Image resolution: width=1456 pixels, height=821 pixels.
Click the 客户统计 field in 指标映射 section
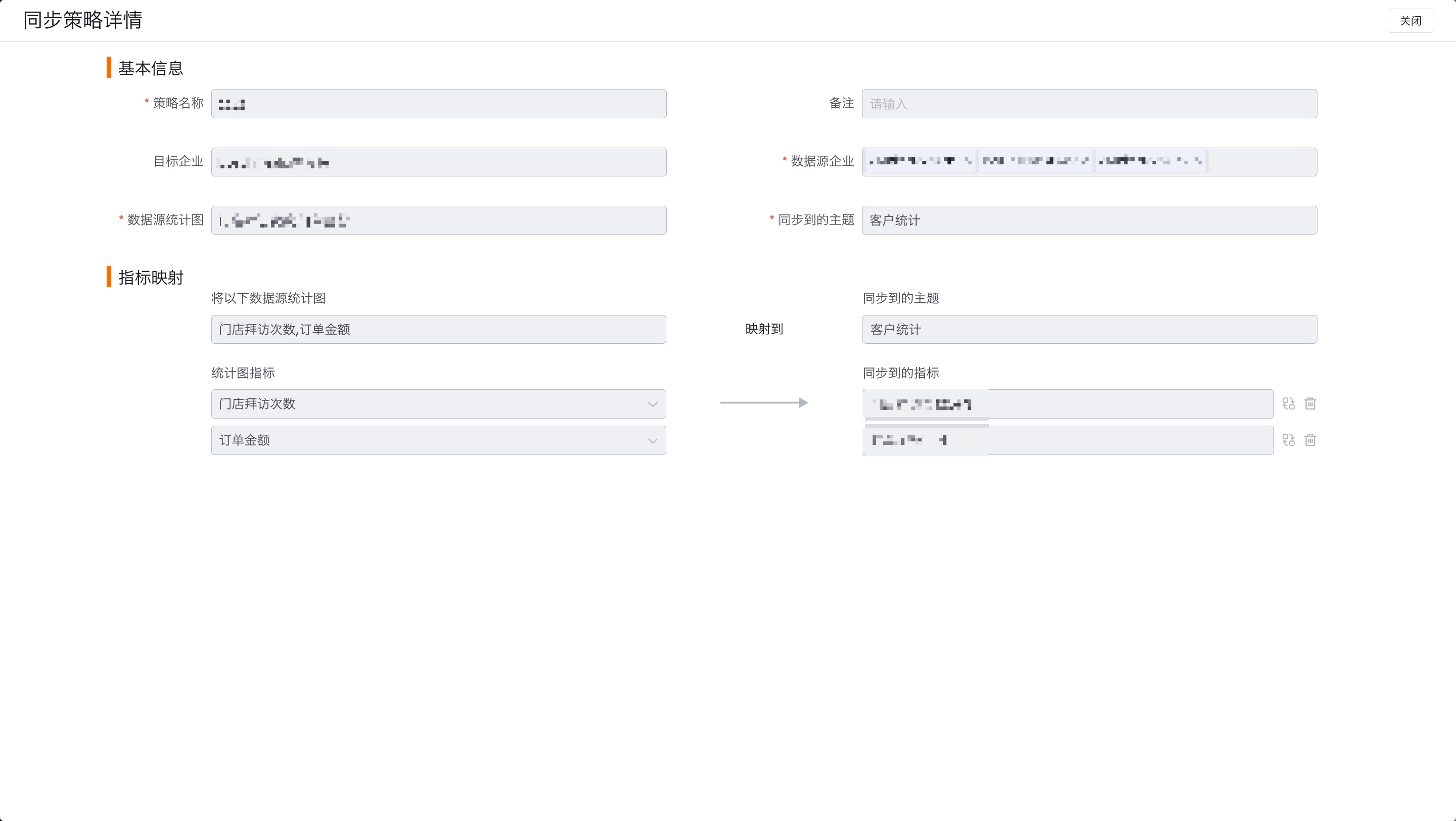[1089, 330]
